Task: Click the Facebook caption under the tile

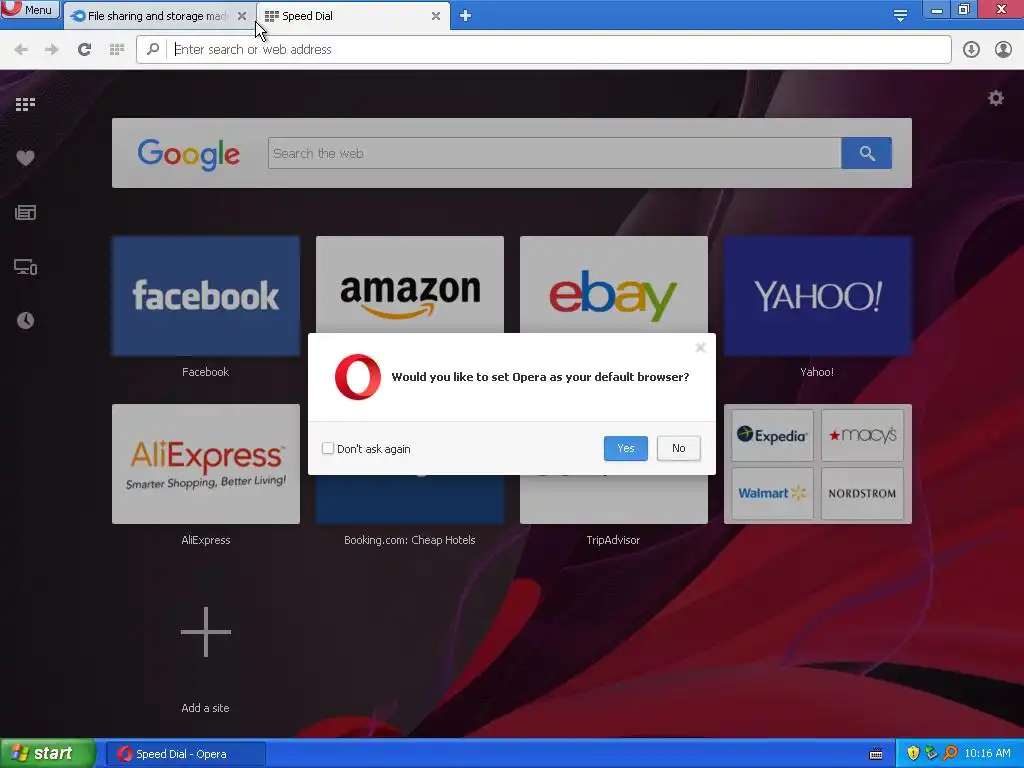Action: point(205,372)
